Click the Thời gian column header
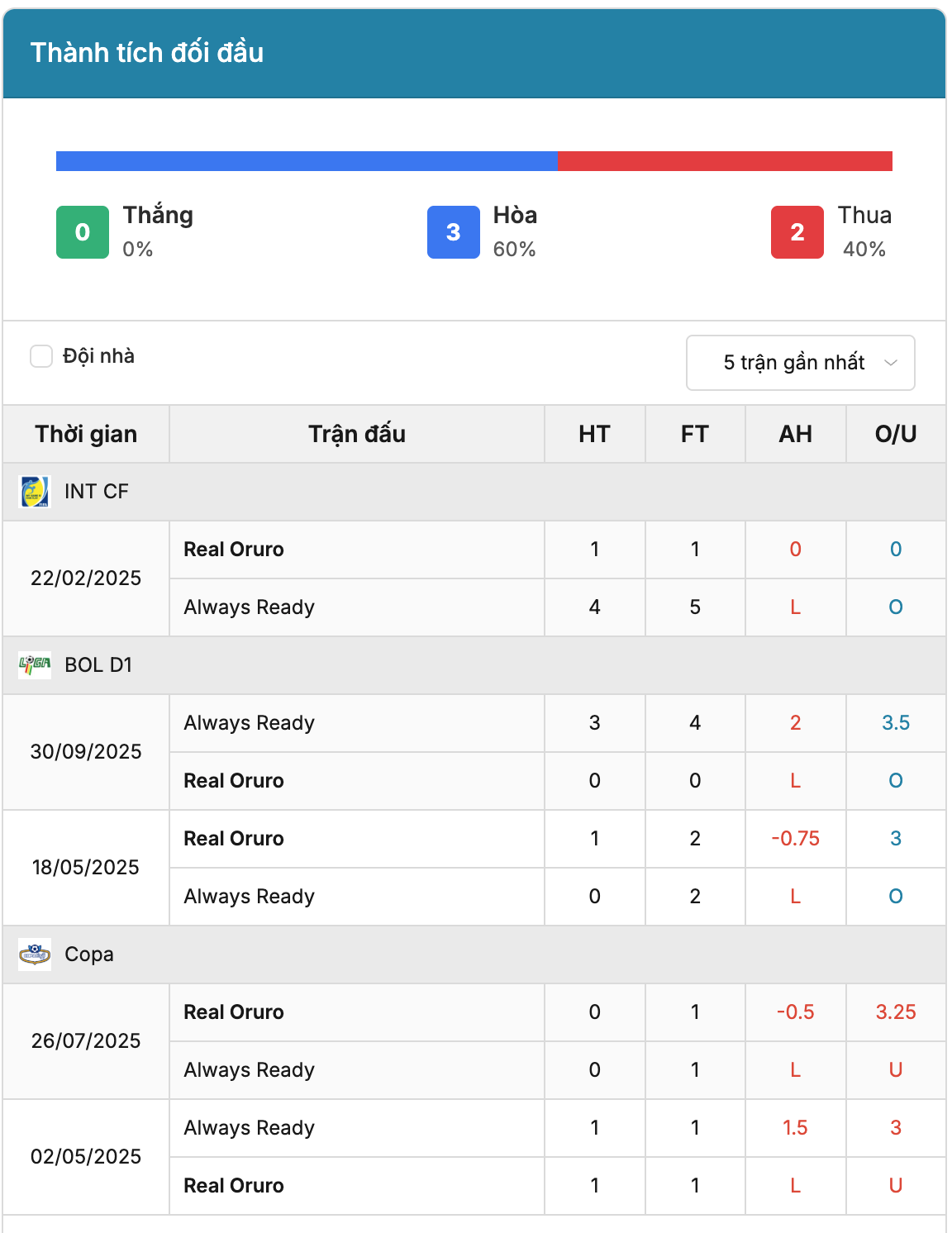The image size is (952, 1233). pyautogui.click(x=86, y=434)
